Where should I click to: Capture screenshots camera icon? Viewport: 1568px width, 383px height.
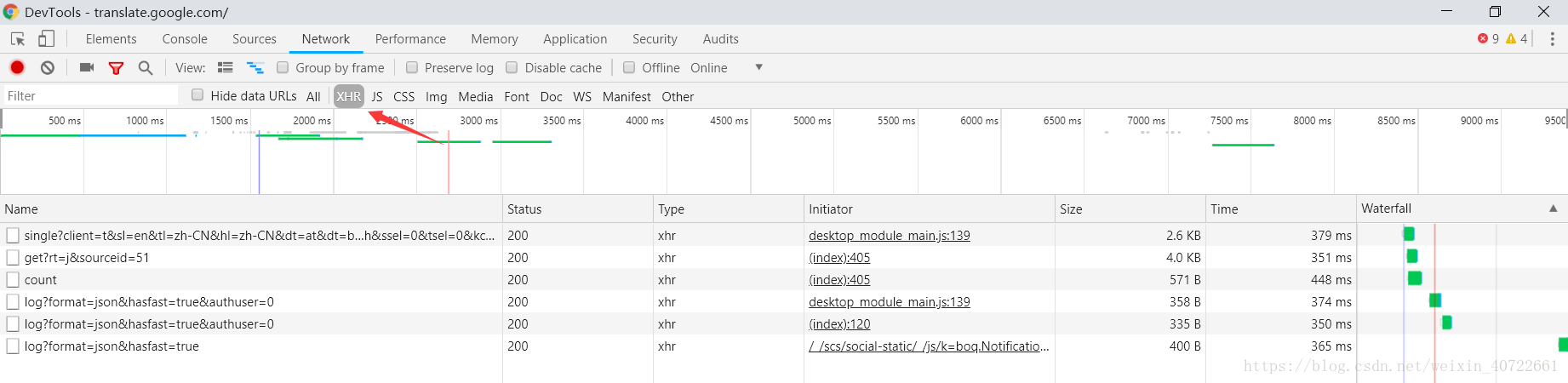(x=87, y=67)
